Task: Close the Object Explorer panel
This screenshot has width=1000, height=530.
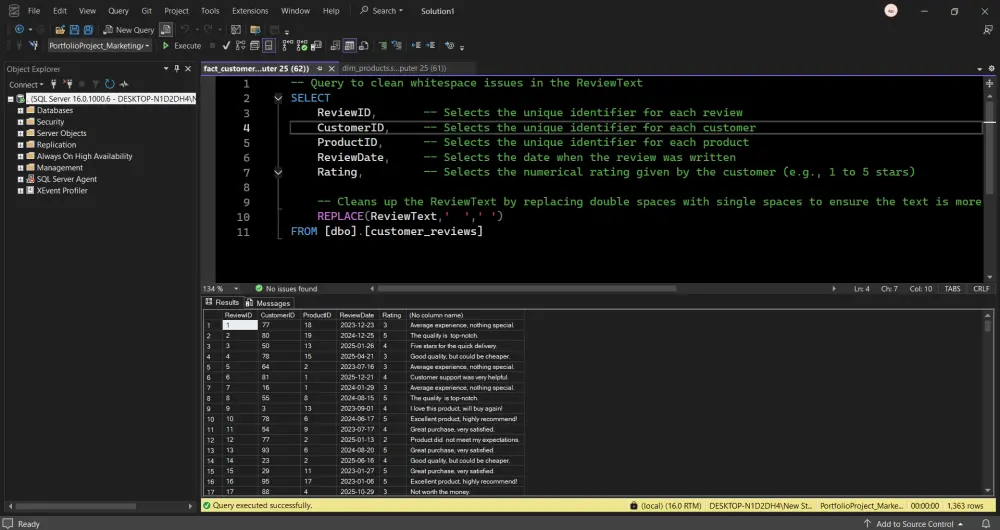Action: click(x=189, y=69)
